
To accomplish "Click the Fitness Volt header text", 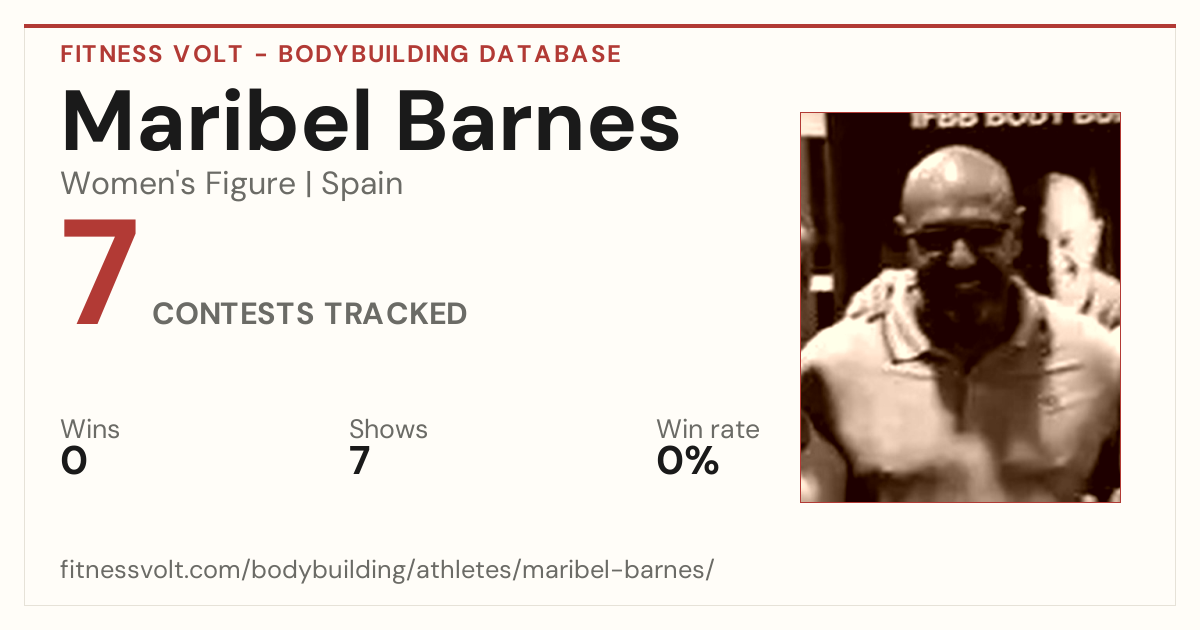I will [152, 54].
